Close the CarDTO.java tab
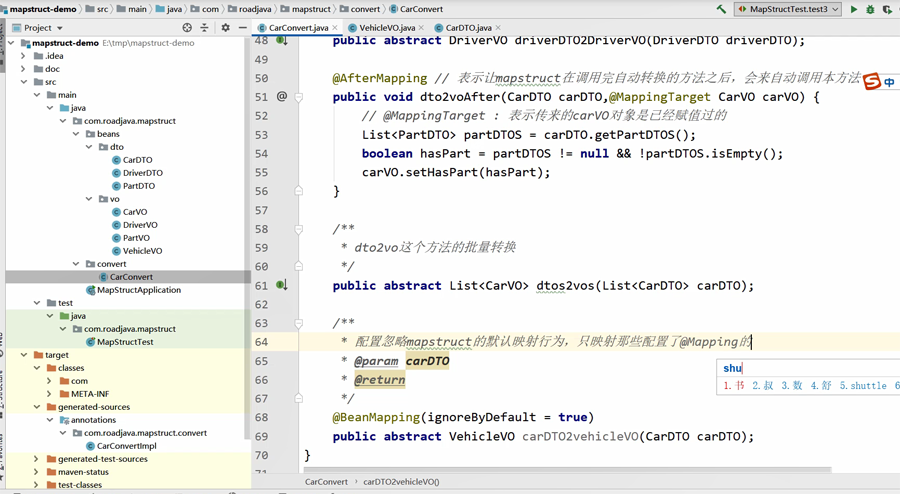This screenshot has height=494, width=900. (x=498, y=28)
